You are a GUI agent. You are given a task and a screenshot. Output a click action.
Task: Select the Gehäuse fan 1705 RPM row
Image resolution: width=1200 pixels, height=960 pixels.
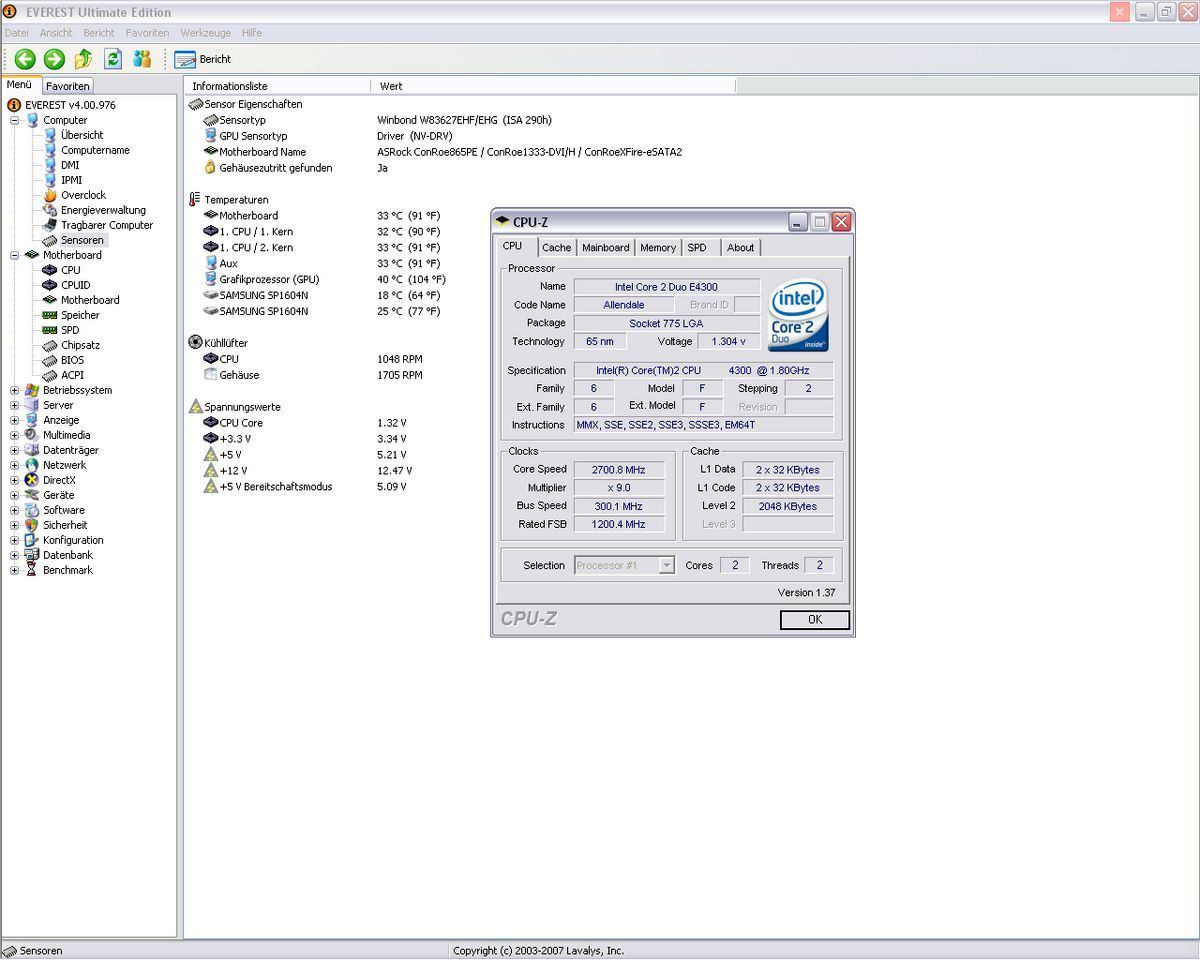[x=313, y=375]
